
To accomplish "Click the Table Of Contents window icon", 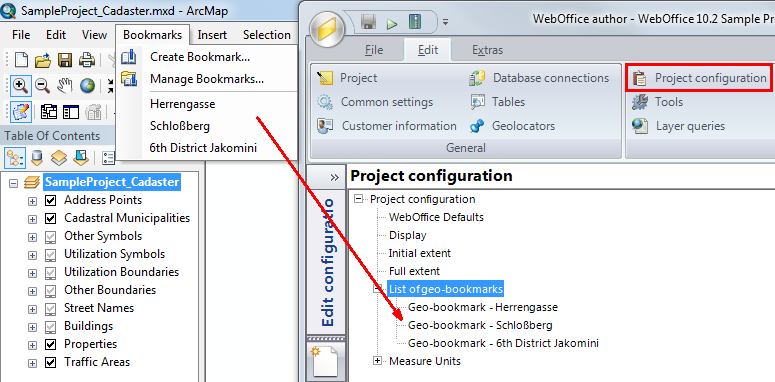I will click(71, 112).
